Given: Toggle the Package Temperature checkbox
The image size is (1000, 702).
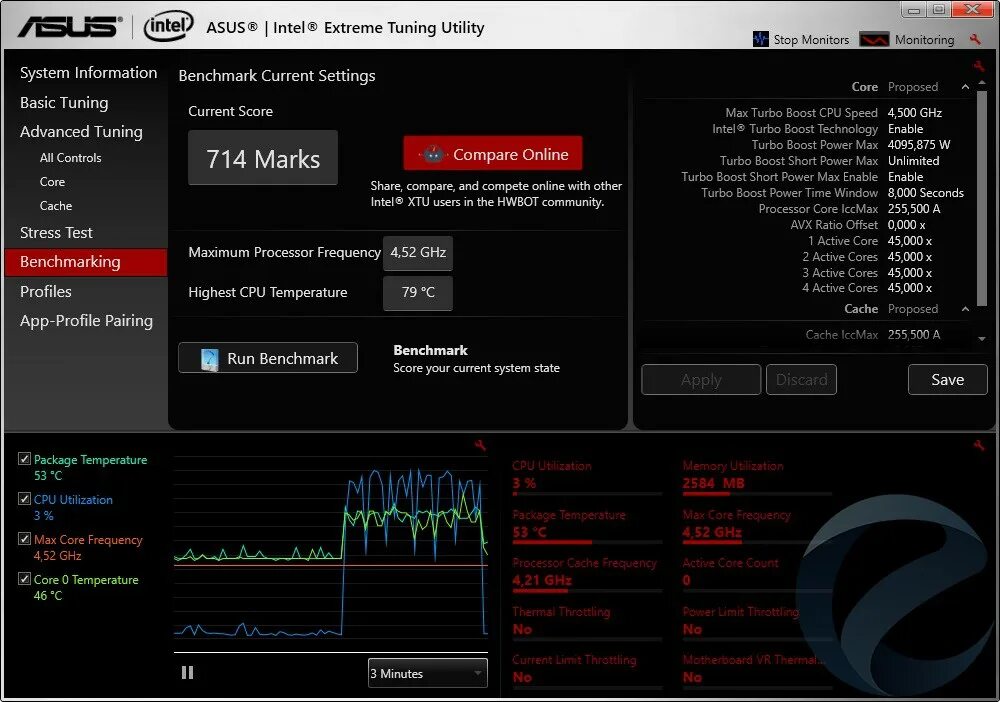Looking at the screenshot, I should coord(24,458).
